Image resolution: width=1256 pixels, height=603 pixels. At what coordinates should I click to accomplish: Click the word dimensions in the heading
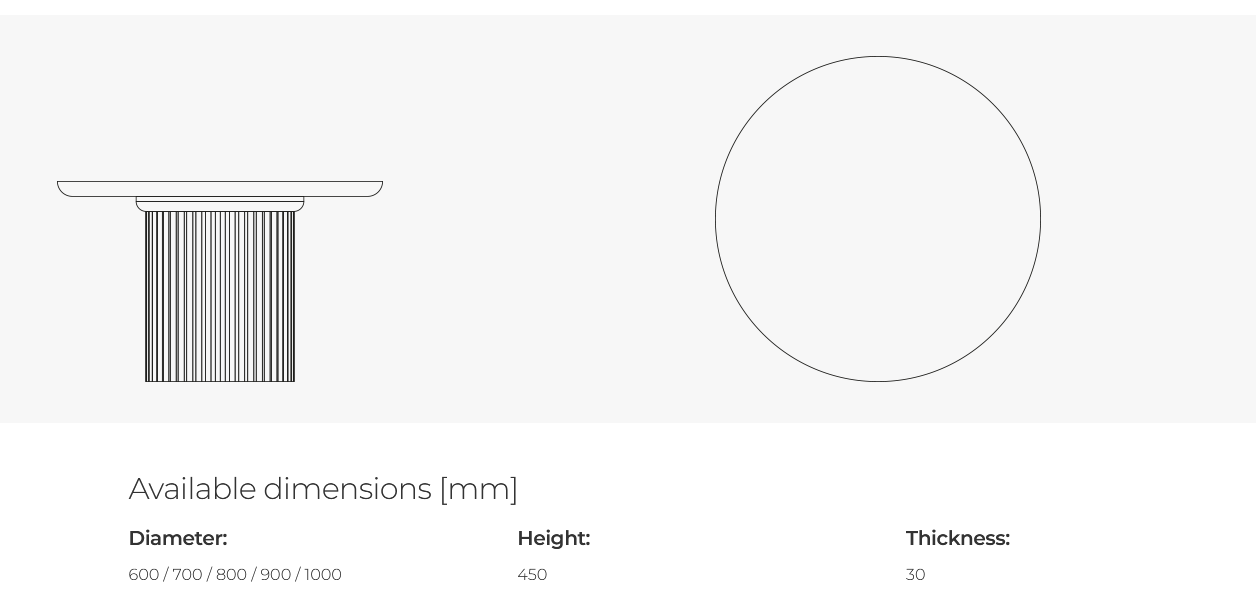pyautogui.click(x=348, y=489)
